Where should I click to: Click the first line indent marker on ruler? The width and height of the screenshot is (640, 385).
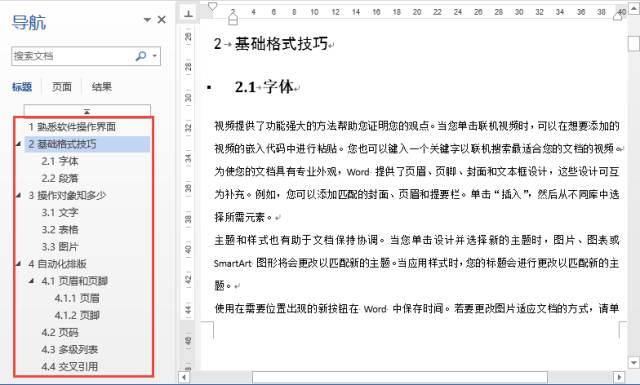coord(212,6)
